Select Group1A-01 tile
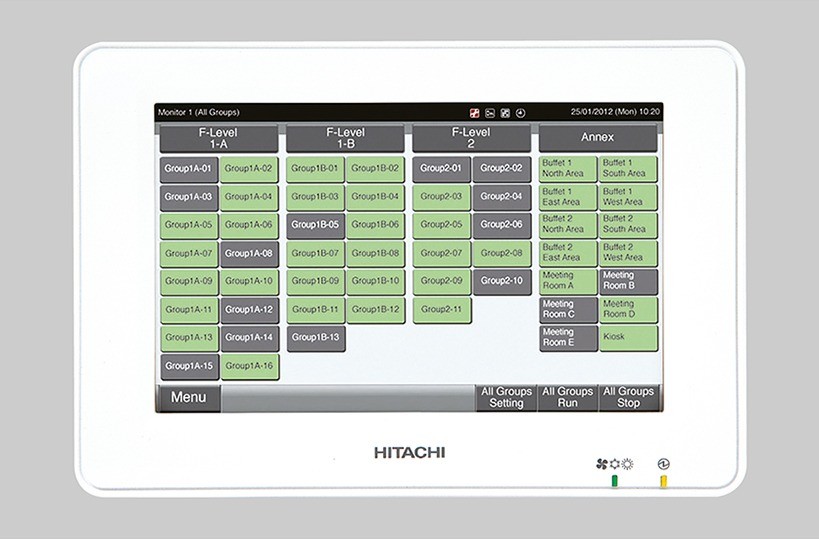819x539 pixels. point(189,170)
